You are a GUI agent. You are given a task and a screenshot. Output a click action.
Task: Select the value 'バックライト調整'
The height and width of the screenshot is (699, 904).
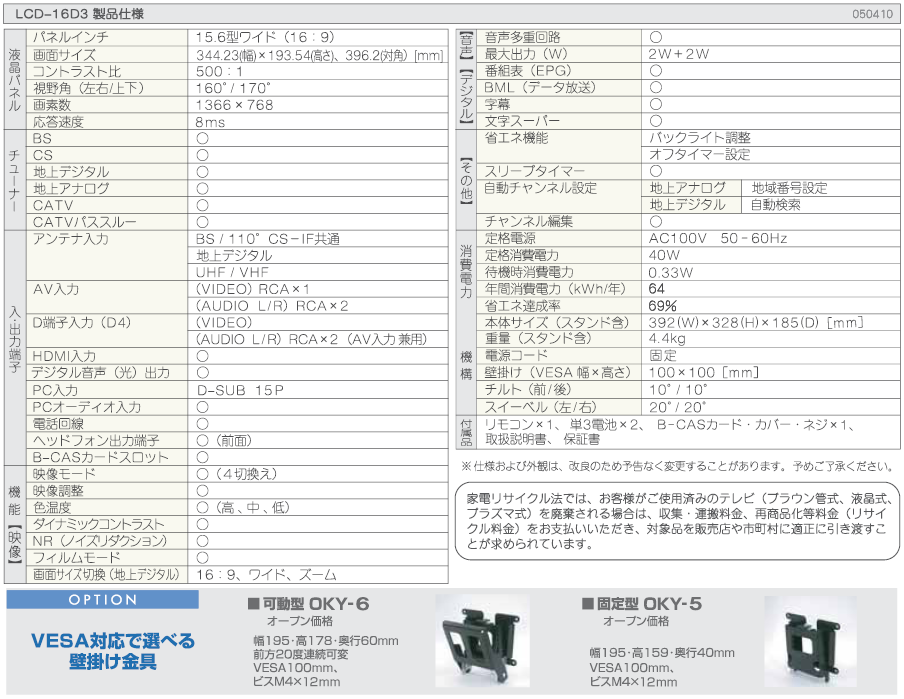[700, 138]
